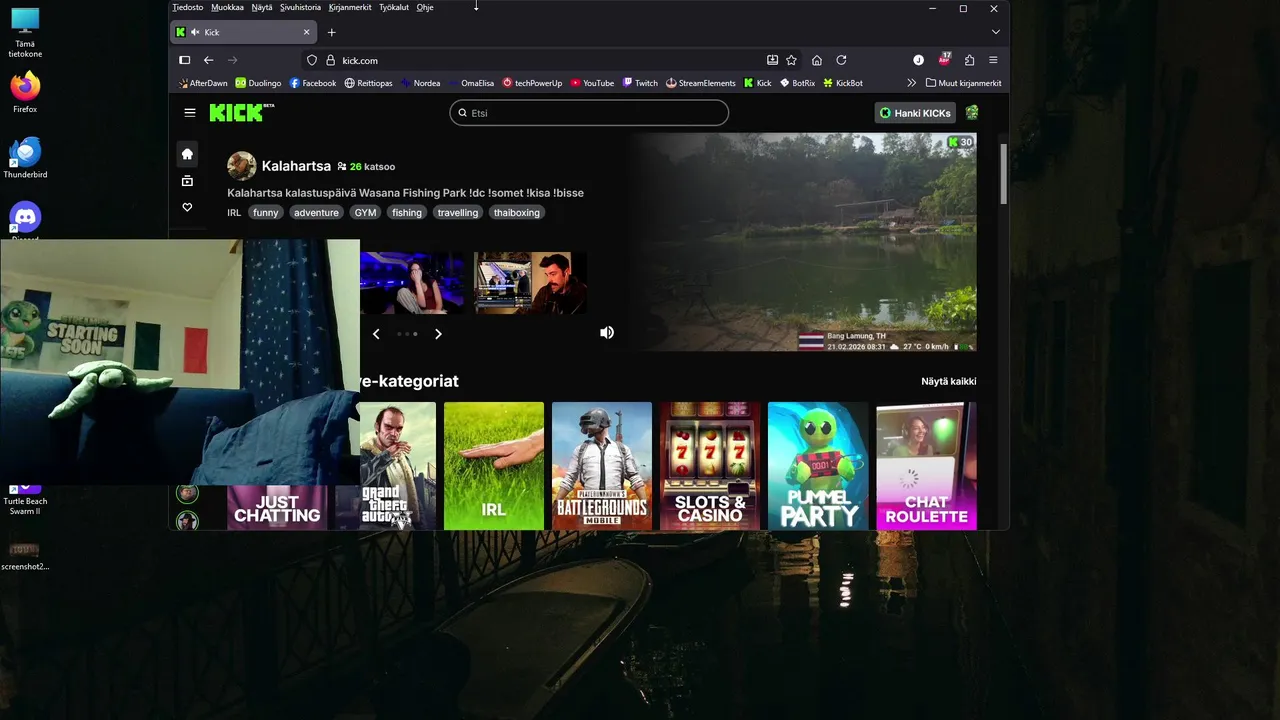Click the thaiboxing tag

click(516, 212)
